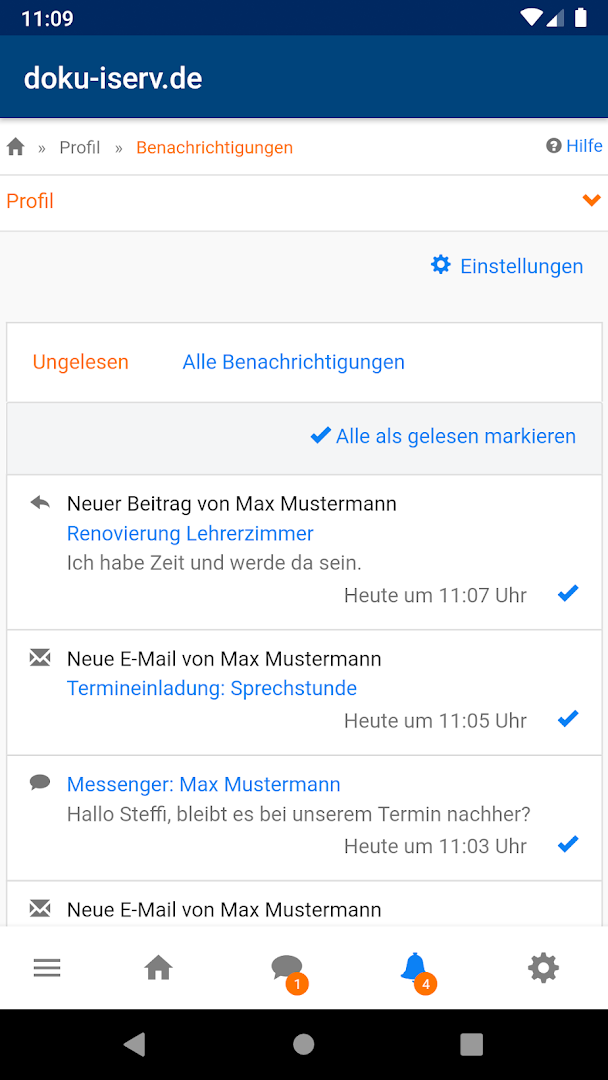This screenshot has height=1080, width=608.
Task: Mark the Messenger notification as read
Action: click(x=568, y=845)
